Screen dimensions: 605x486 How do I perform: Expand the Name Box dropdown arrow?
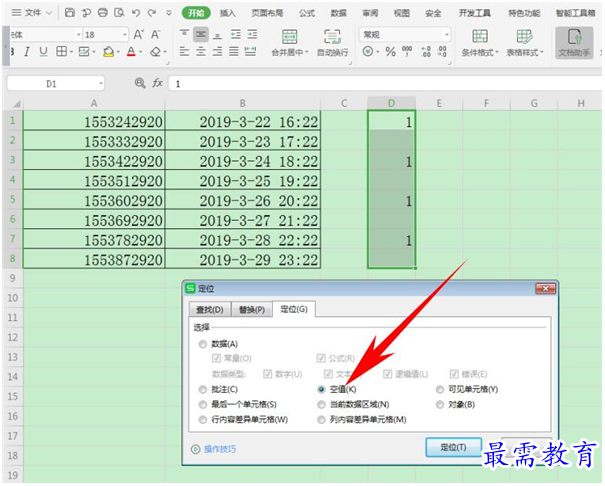click(101, 83)
